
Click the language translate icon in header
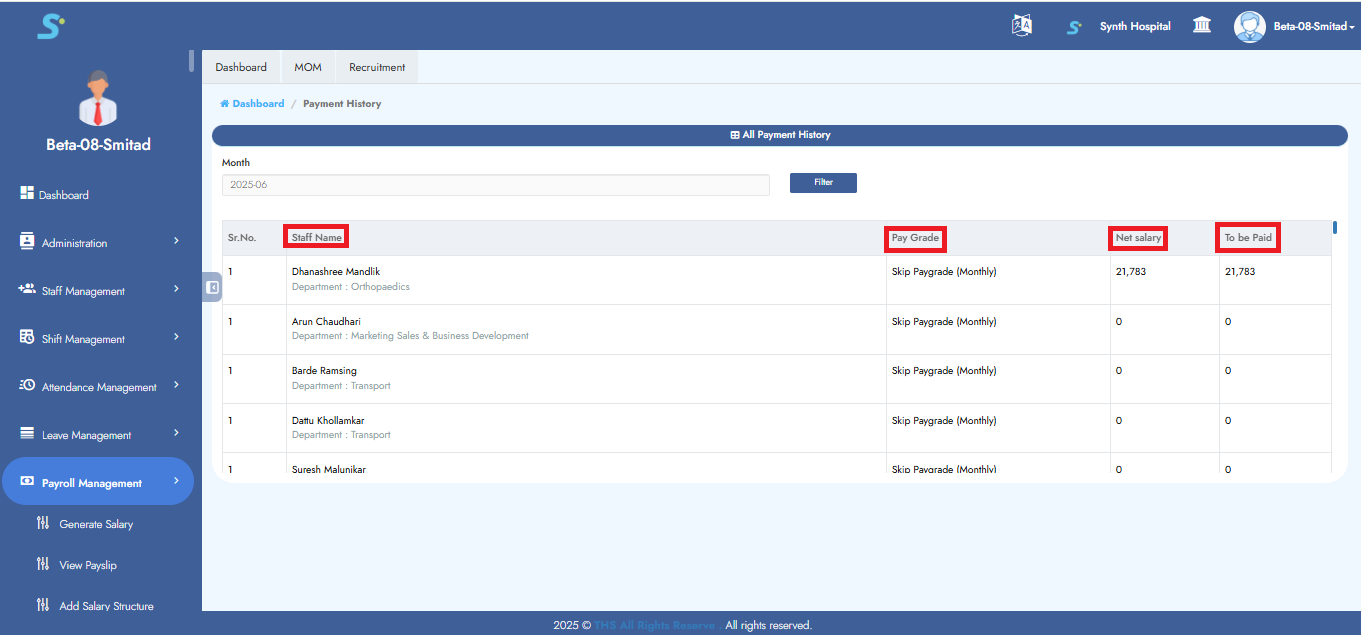(x=1021, y=26)
